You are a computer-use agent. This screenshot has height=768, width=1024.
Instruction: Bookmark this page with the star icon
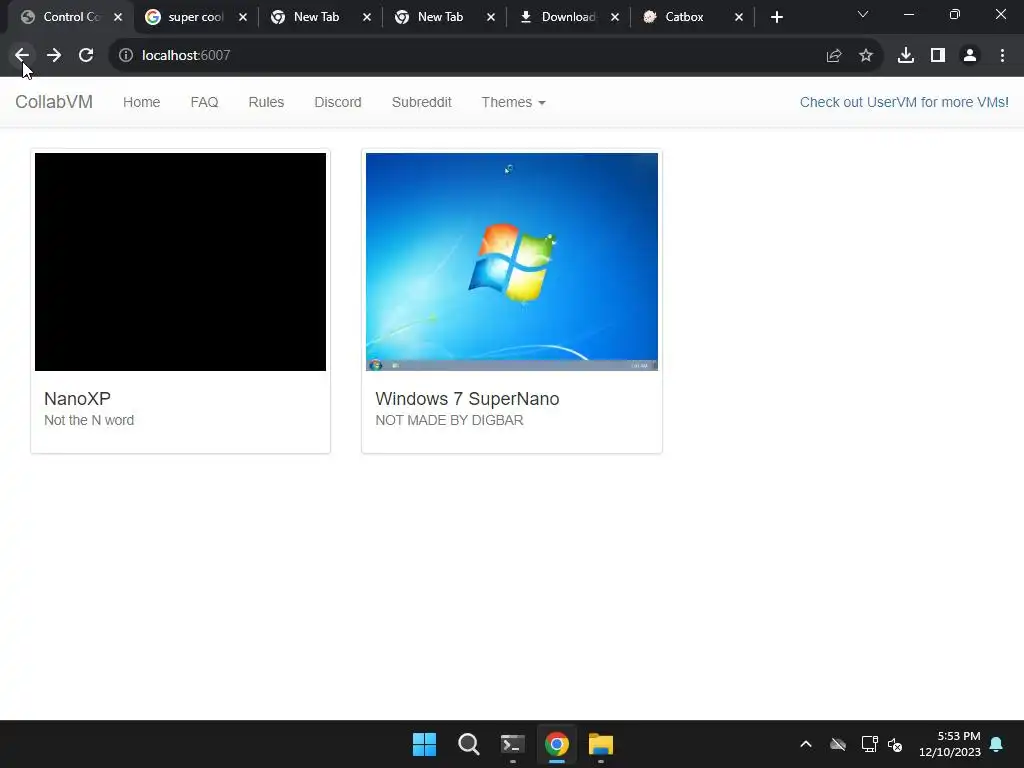pos(866,56)
